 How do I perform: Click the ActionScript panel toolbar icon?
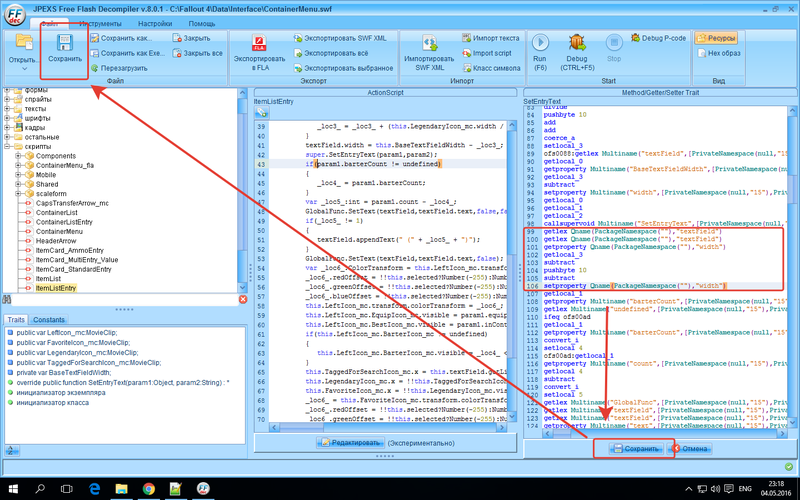(261, 113)
